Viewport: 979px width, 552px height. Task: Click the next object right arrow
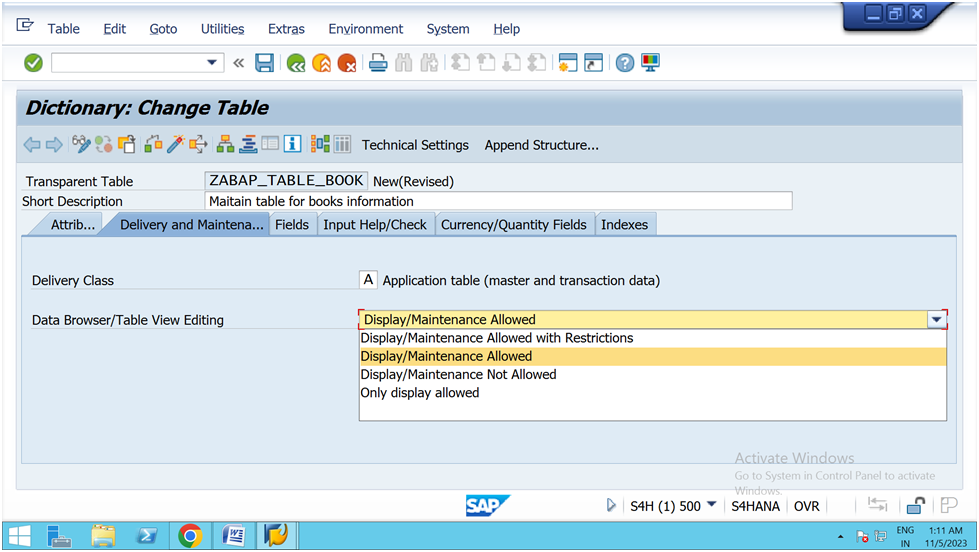click(55, 145)
